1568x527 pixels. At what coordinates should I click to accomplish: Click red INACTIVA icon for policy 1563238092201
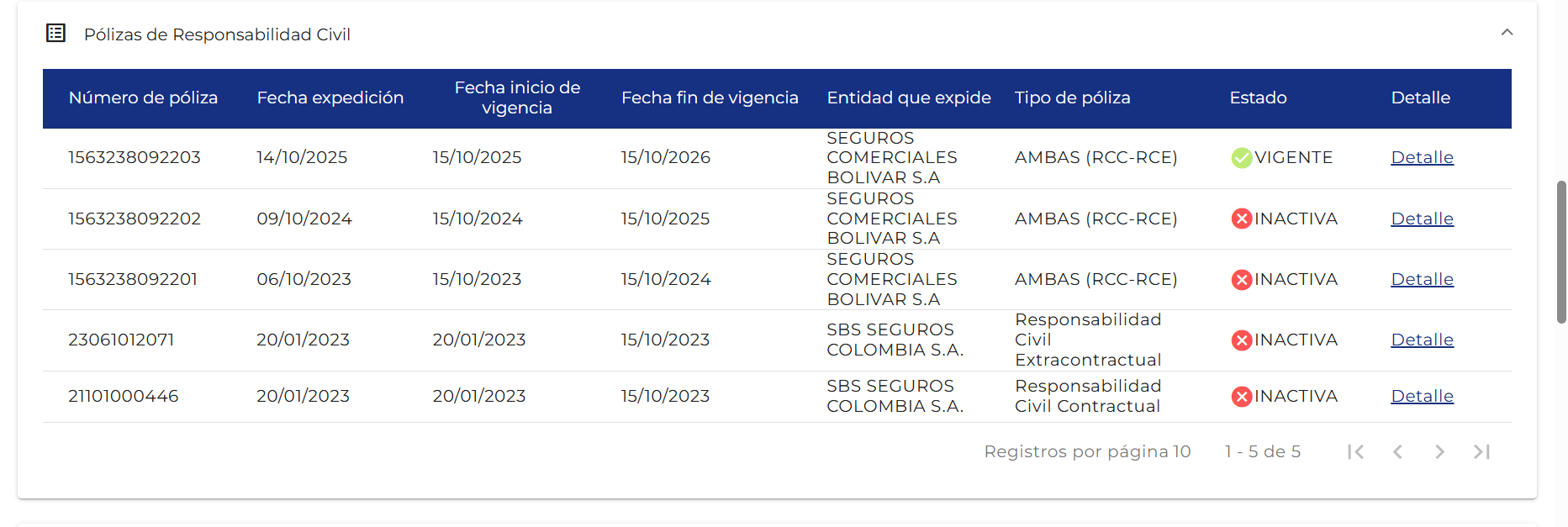[1241, 279]
